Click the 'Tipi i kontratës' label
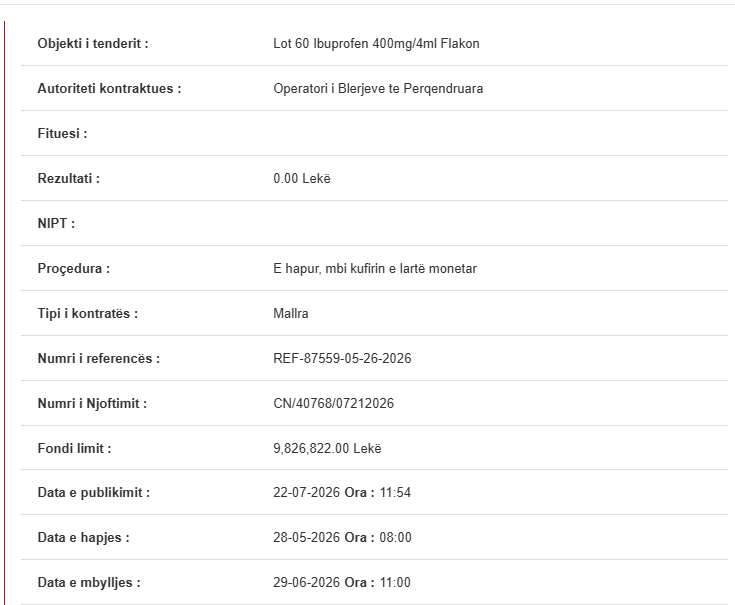Image resolution: width=735 pixels, height=605 pixels. coord(88,314)
